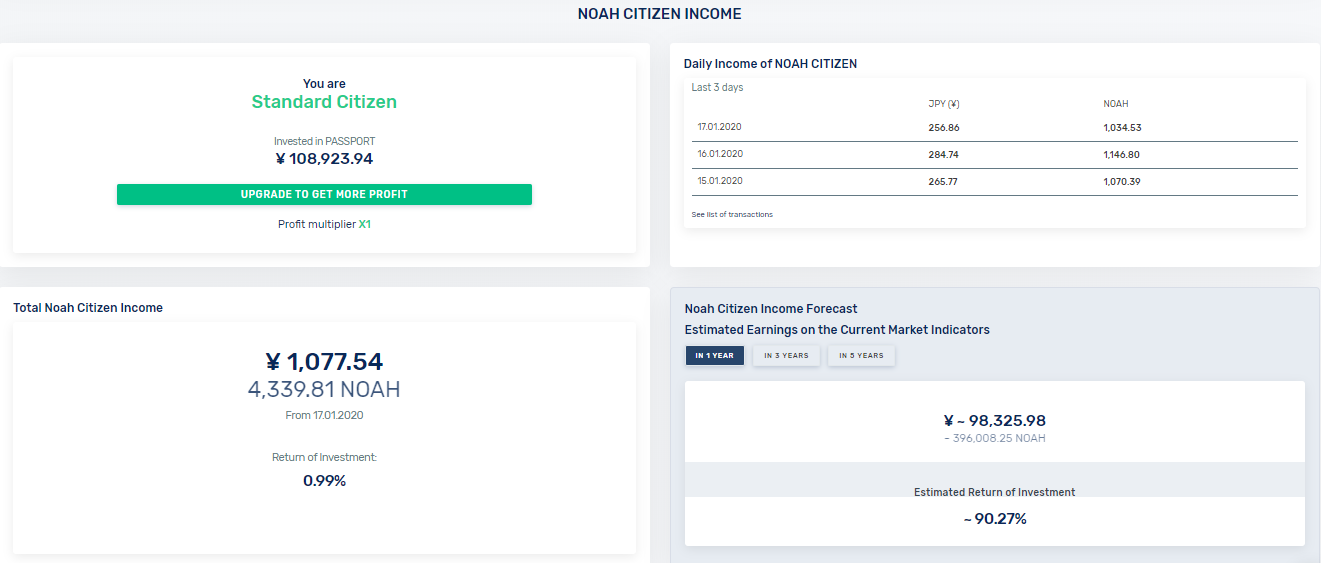The width and height of the screenshot is (1321, 563).
Task: Click the Total Noah Citizen Income title
Action: tap(88, 308)
